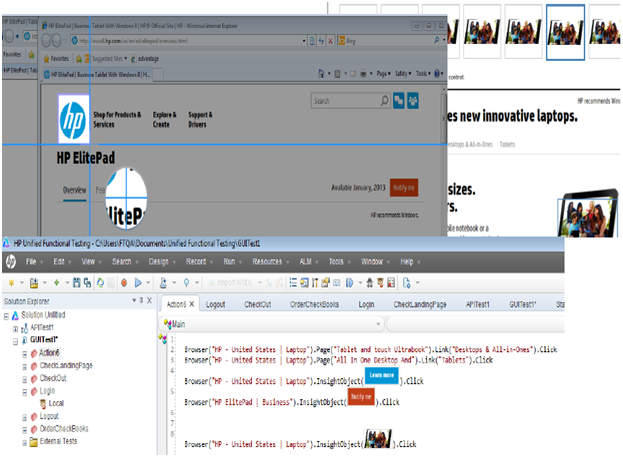Screen dimensions: 623x462
Task: Switch to the APITest1 tab
Action: pyautogui.click(x=478, y=304)
